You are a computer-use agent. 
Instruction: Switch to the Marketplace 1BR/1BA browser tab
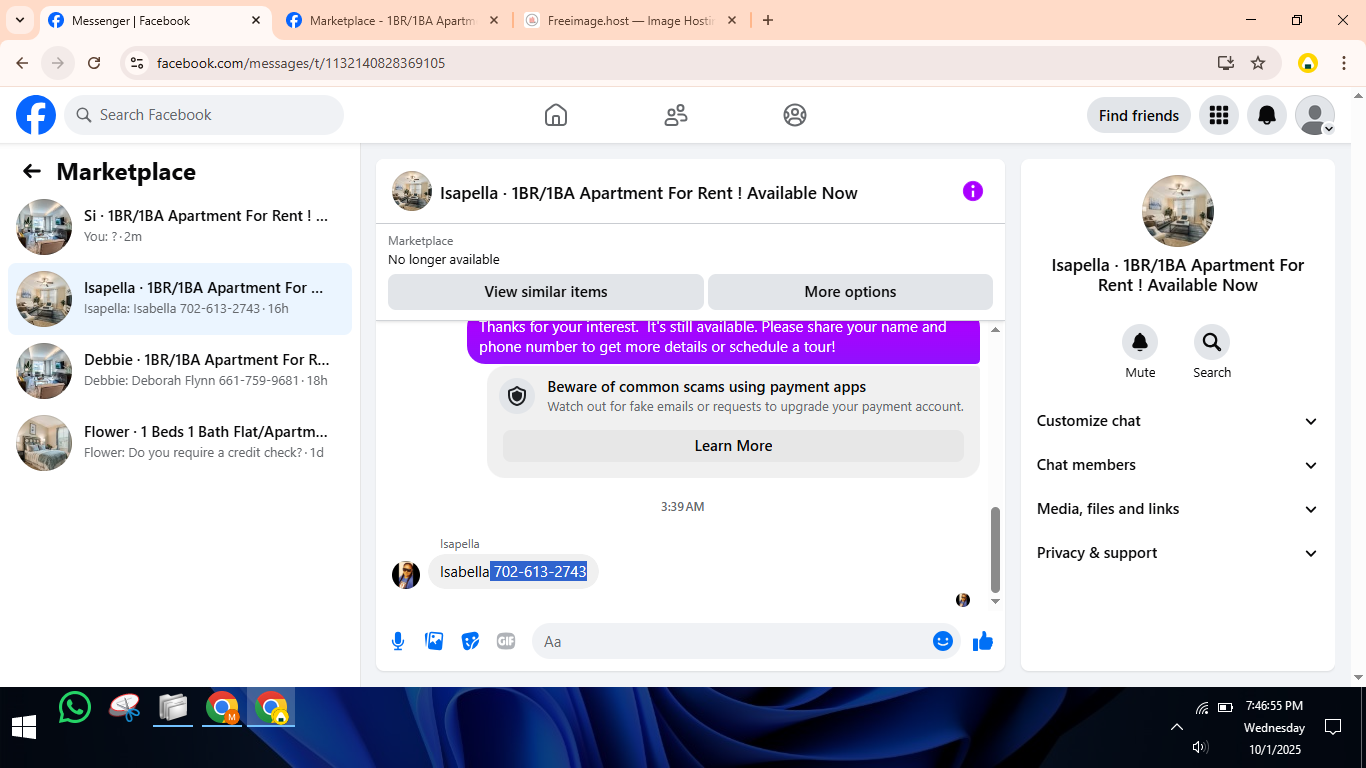[x=392, y=20]
